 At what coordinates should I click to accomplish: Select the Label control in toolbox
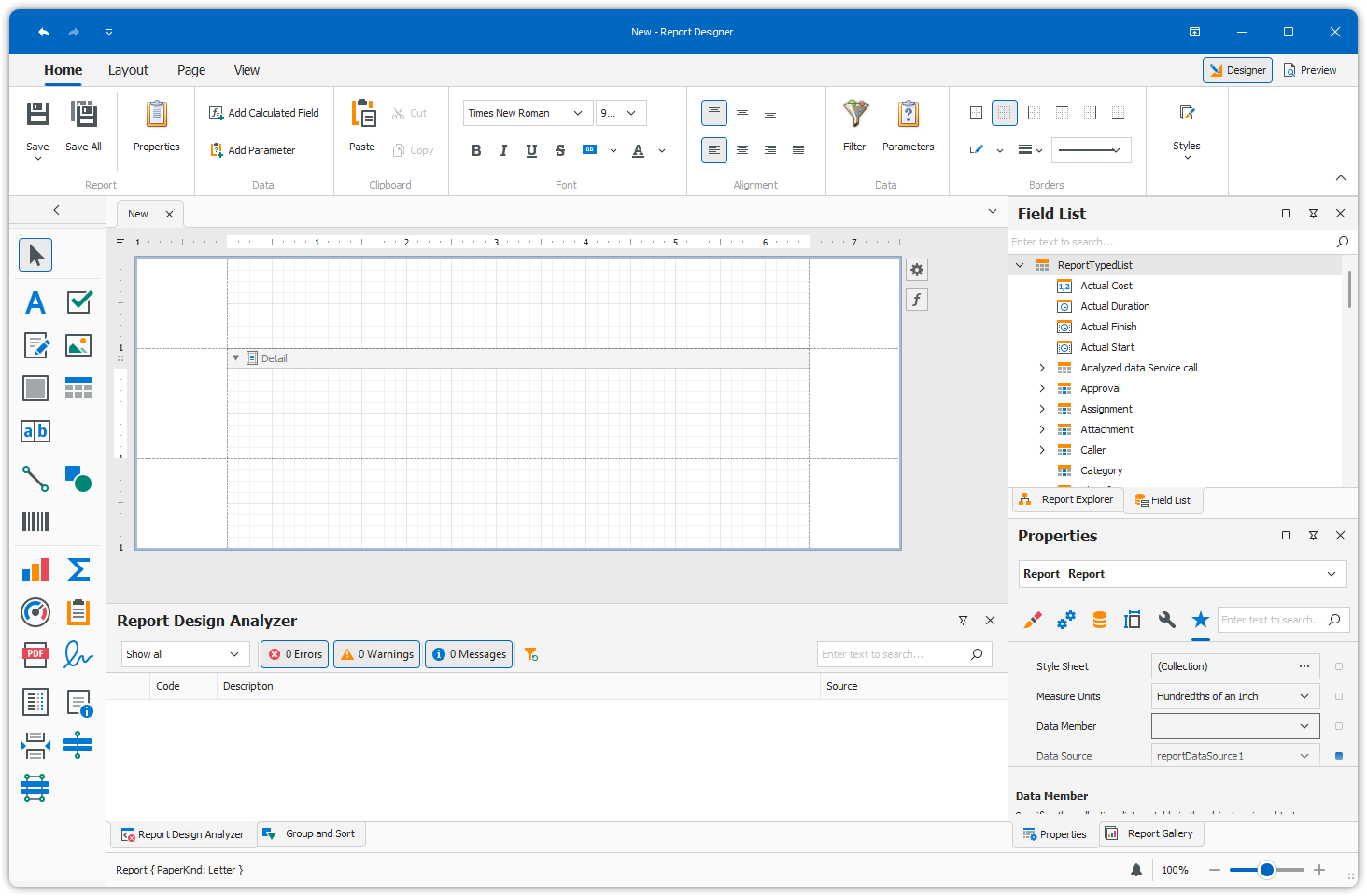35,302
